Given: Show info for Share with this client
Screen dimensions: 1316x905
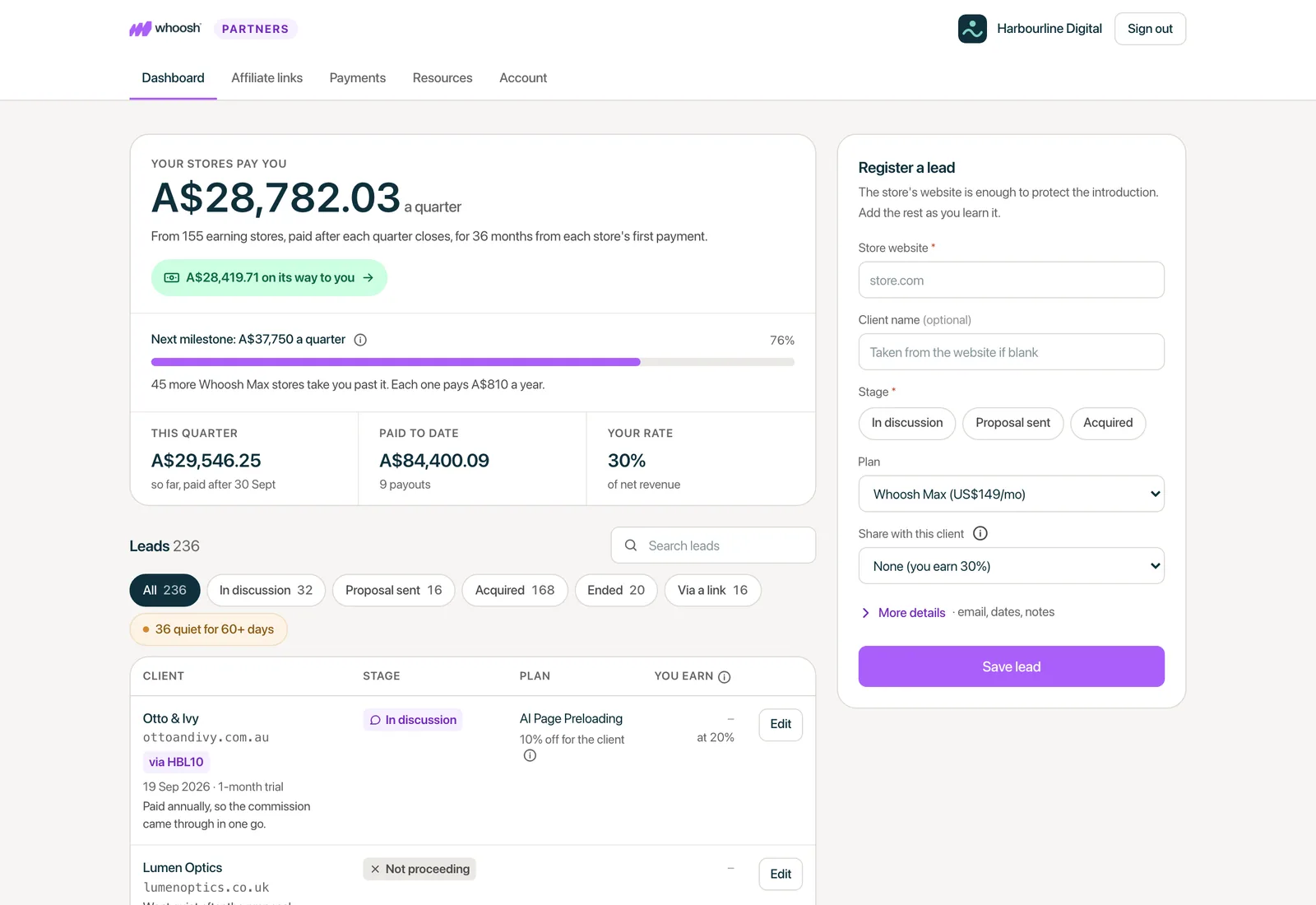Looking at the screenshot, I should pos(980,533).
